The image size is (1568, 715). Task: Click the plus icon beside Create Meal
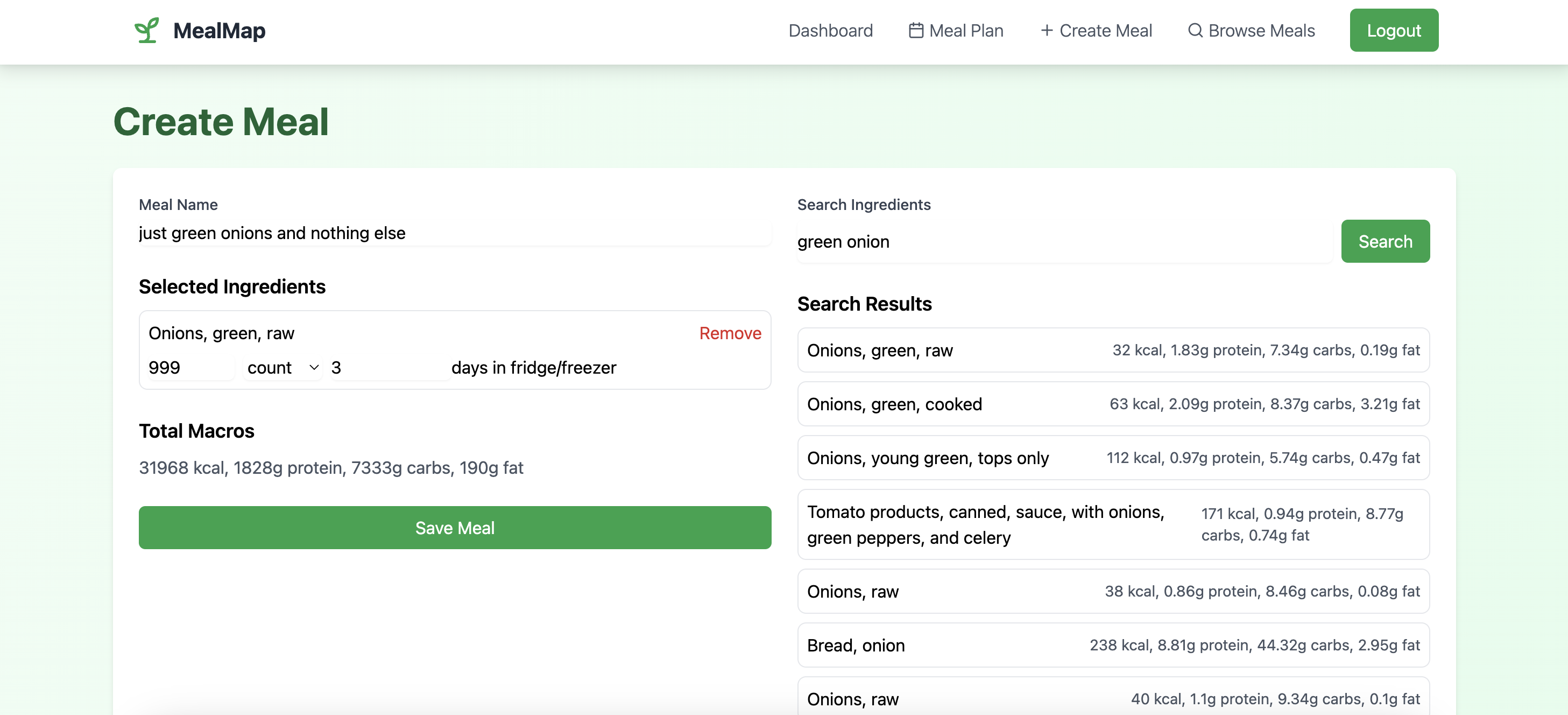[1047, 31]
